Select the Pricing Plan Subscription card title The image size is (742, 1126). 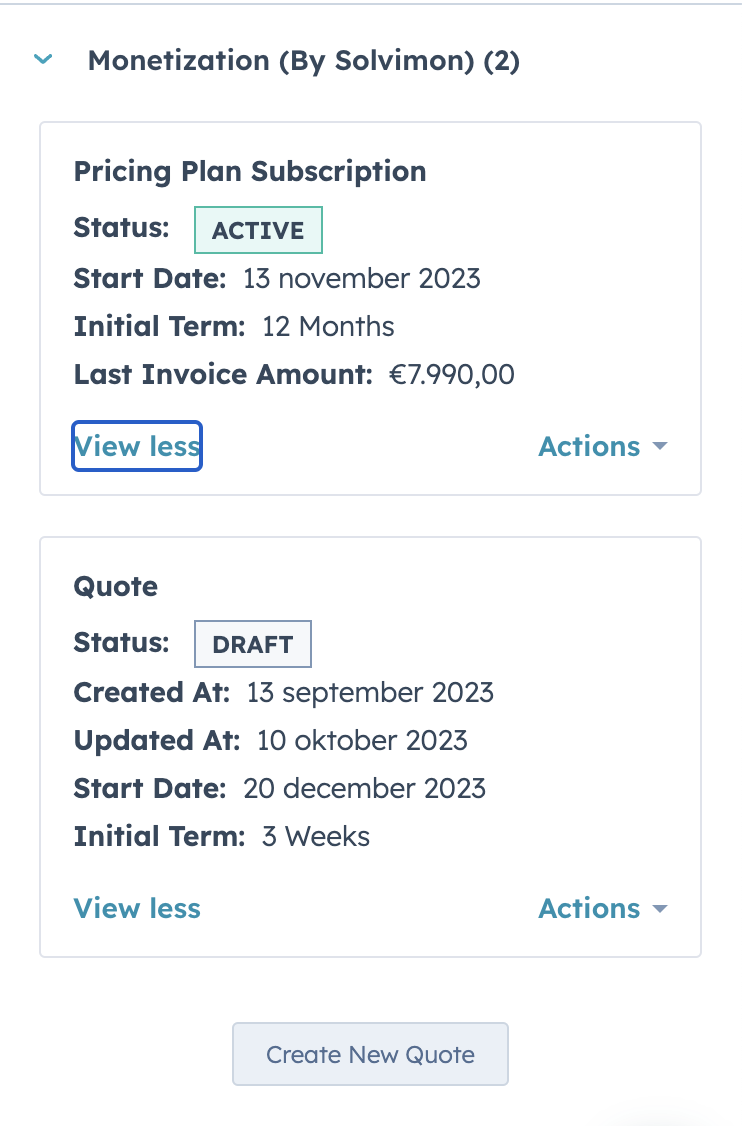pos(250,171)
